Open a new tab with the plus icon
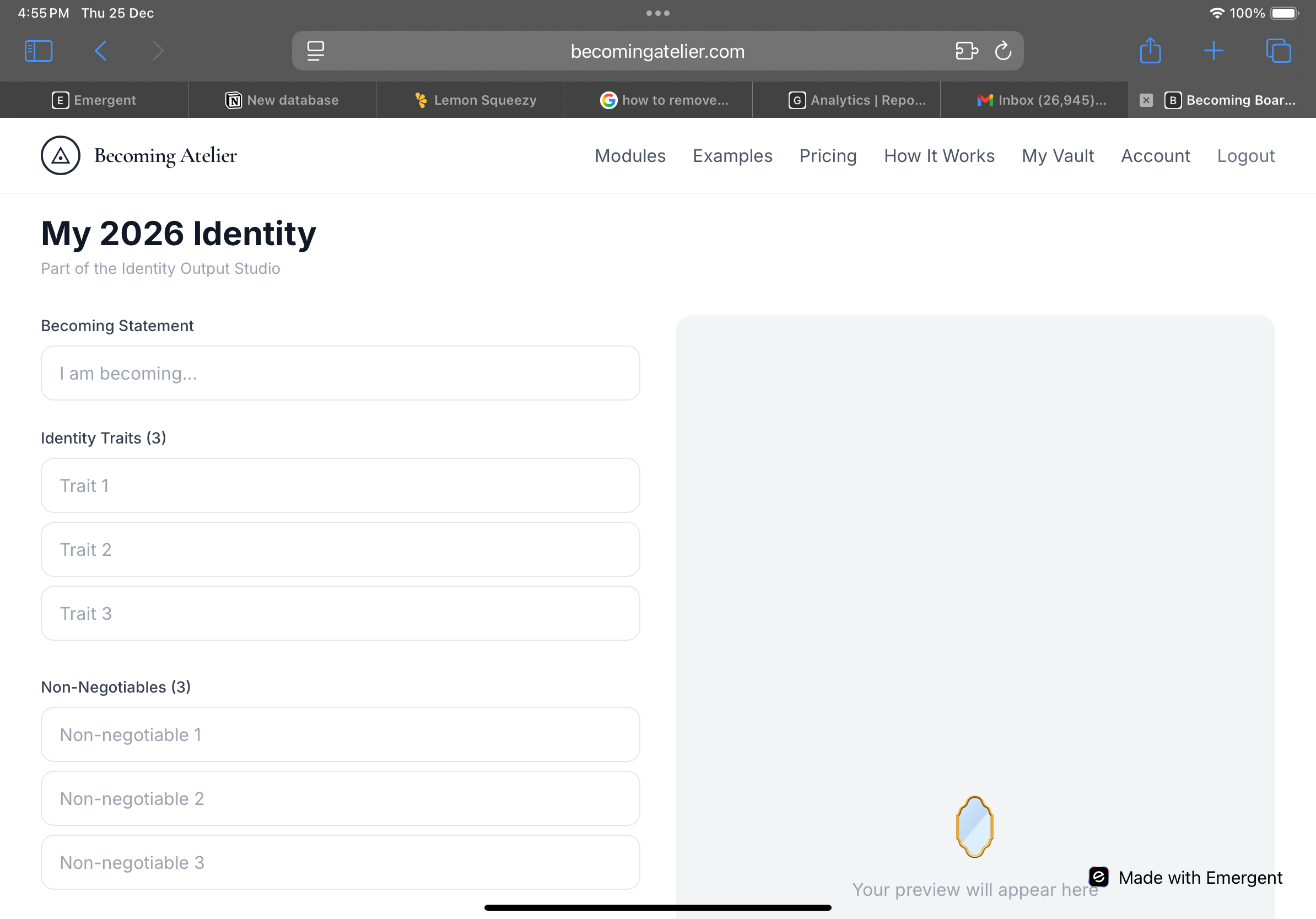Image resolution: width=1316 pixels, height=919 pixels. [x=1214, y=51]
